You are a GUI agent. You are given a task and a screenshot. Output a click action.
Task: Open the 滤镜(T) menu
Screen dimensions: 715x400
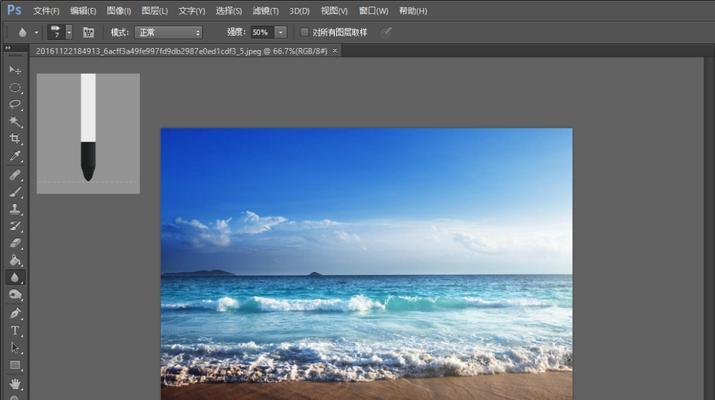pos(265,10)
